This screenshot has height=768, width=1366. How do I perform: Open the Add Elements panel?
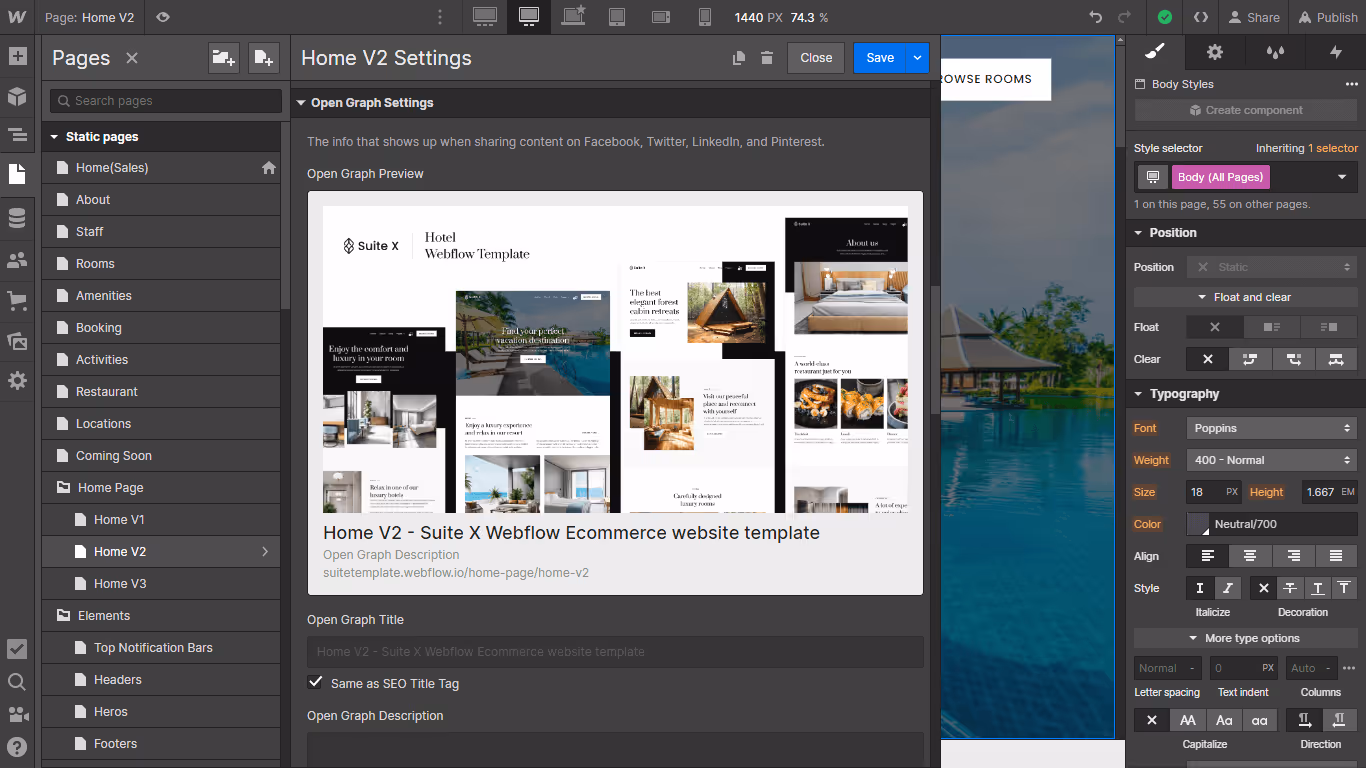click(16, 57)
